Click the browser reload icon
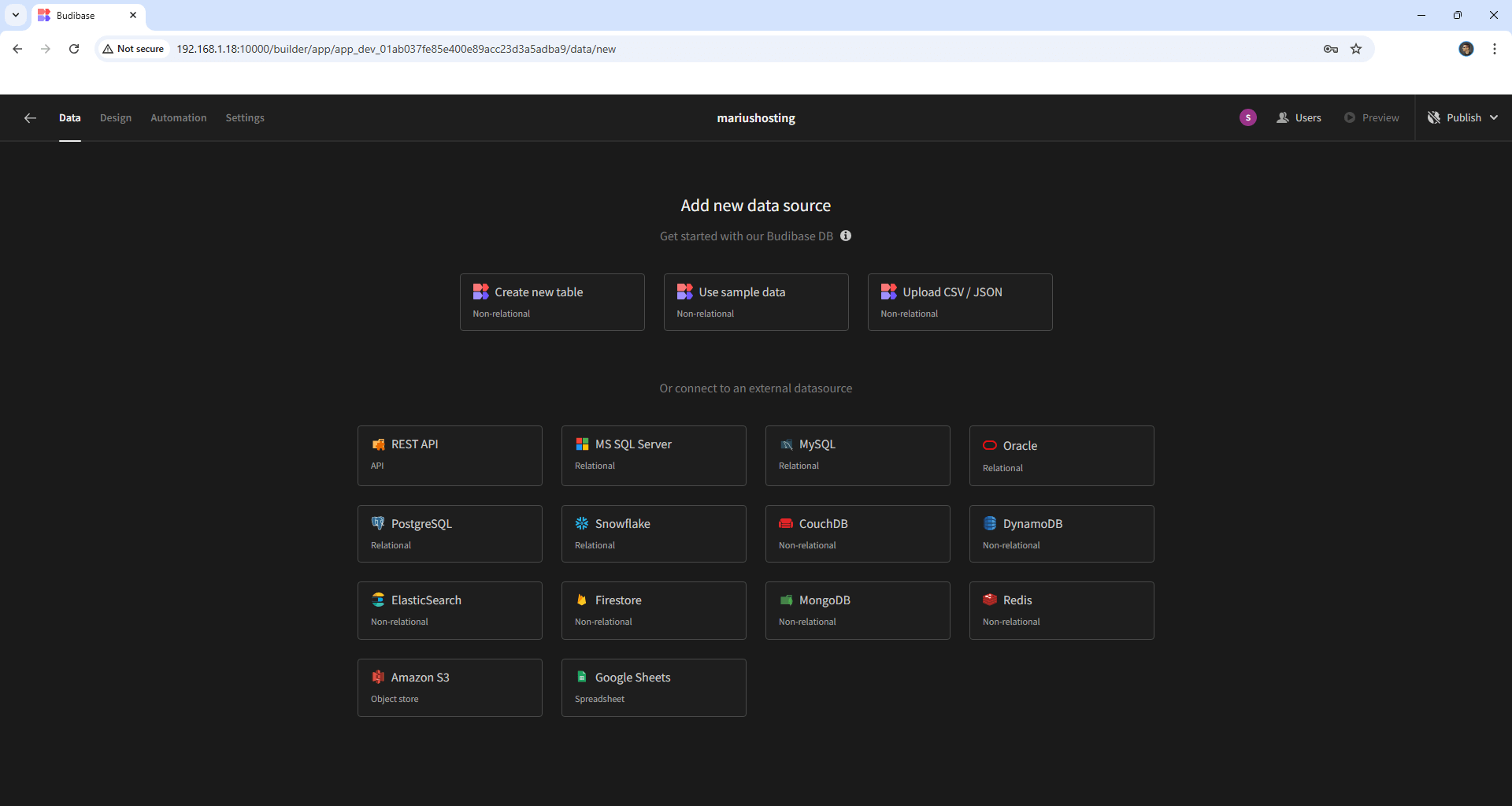 click(74, 49)
